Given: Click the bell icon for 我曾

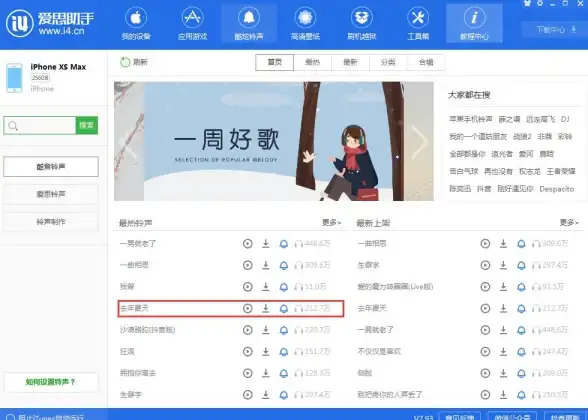Looking at the screenshot, I should pos(284,287).
